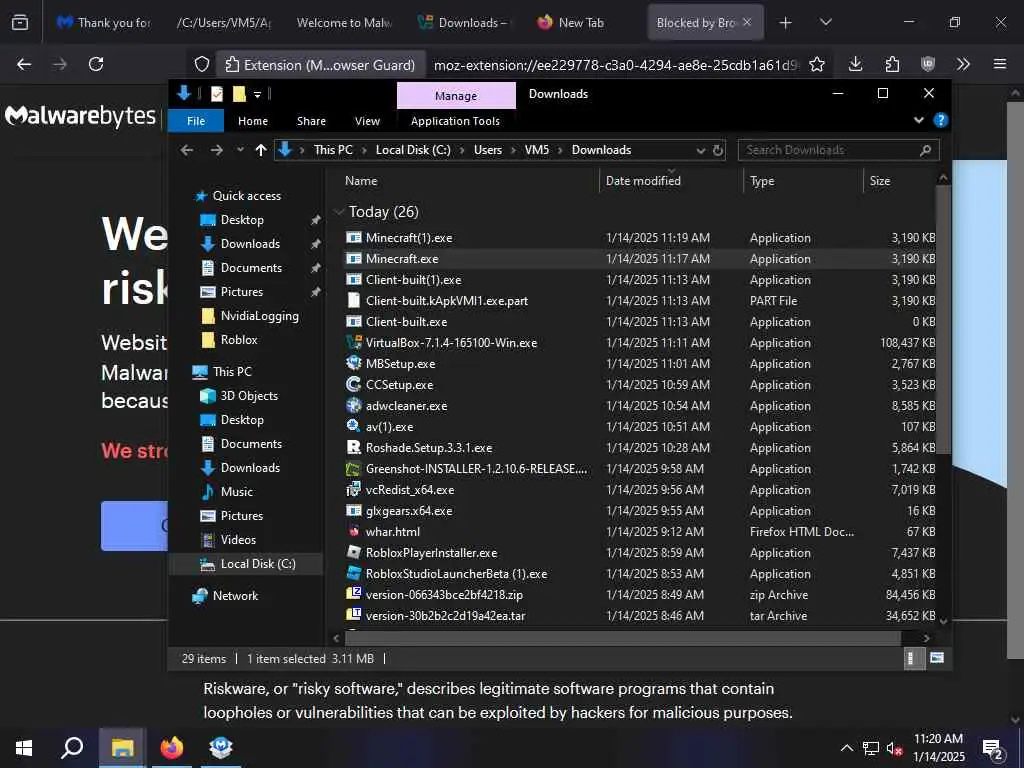Click the Explorer Help question mark icon
This screenshot has height=768, width=1024.
click(940, 120)
